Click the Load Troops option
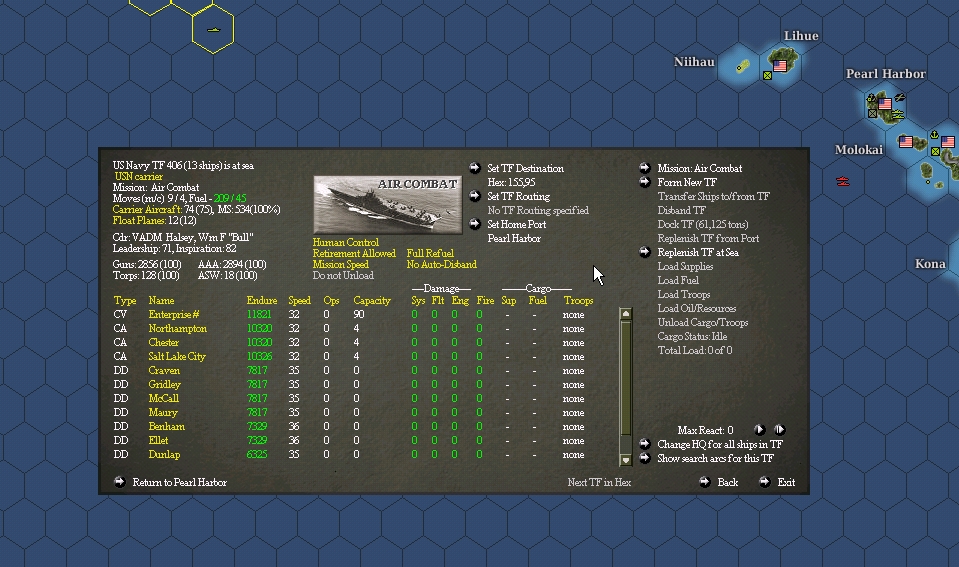The image size is (959, 567). point(684,294)
